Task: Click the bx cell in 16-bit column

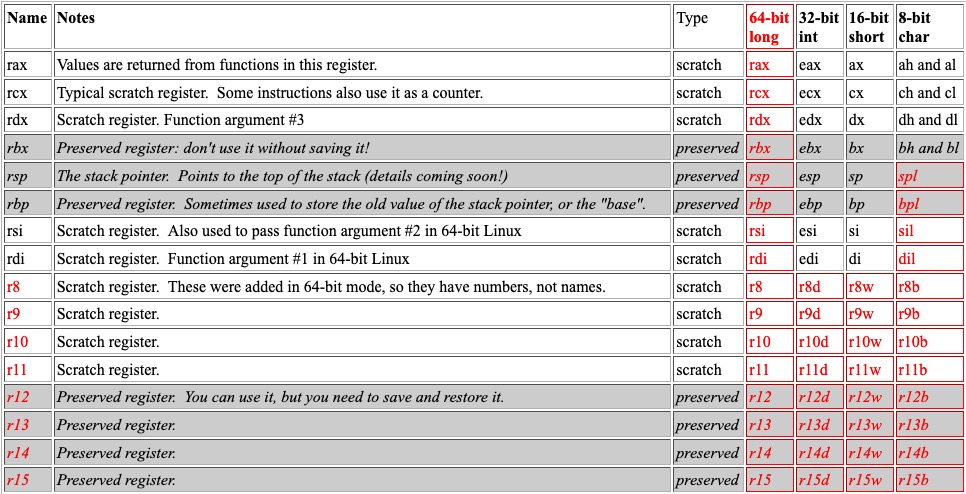Action: (x=870, y=148)
